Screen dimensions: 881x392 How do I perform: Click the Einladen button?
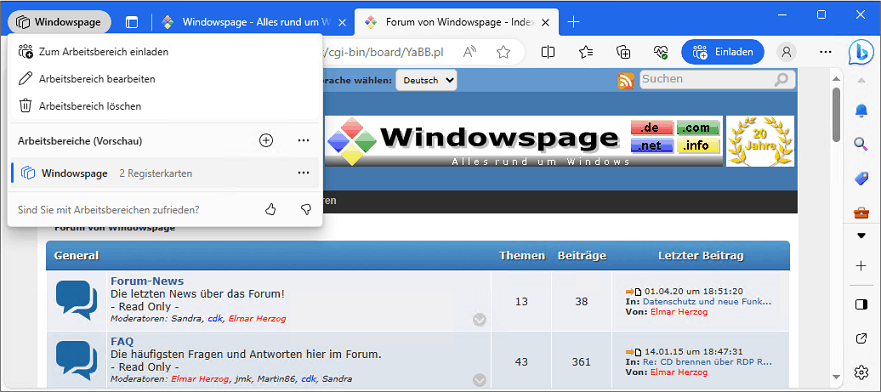pos(723,52)
